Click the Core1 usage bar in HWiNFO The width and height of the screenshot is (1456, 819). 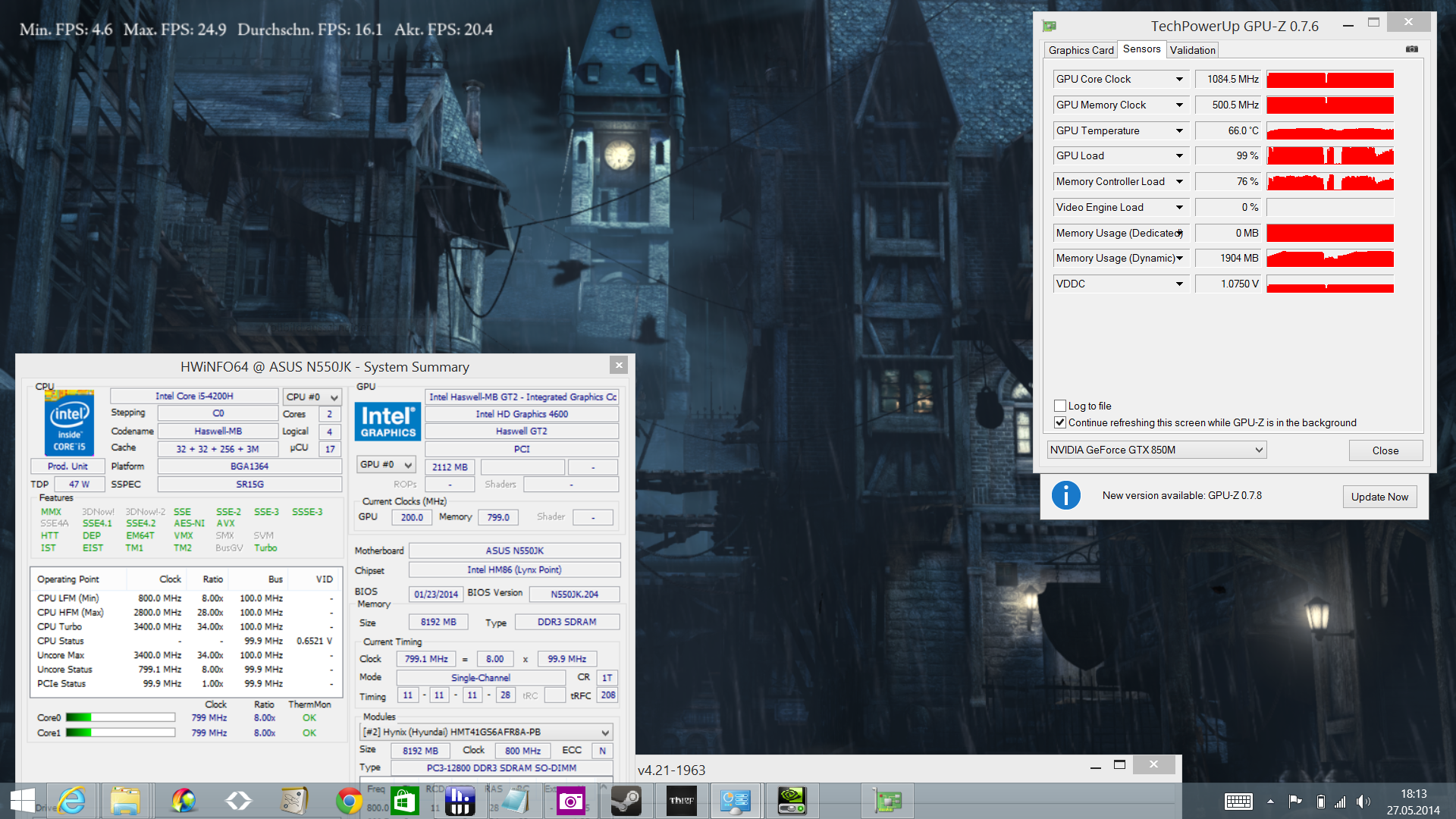click(x=120, y=733)
